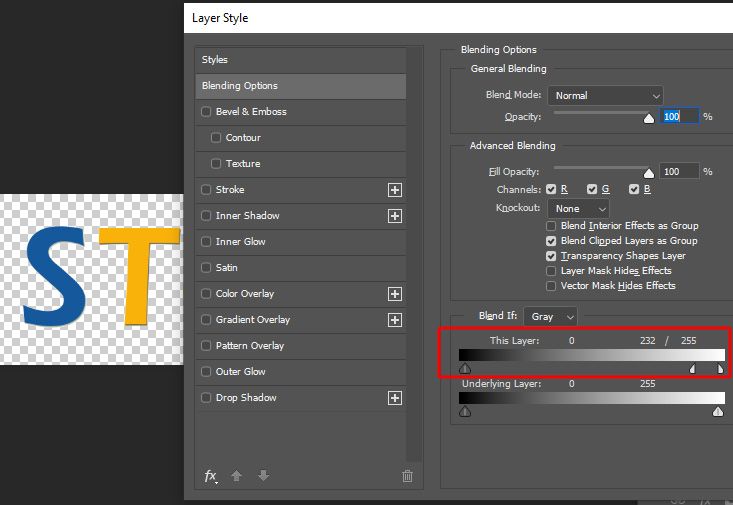Click the fx effects menu icon
733x505 pixels.
[x=211, y=476]
